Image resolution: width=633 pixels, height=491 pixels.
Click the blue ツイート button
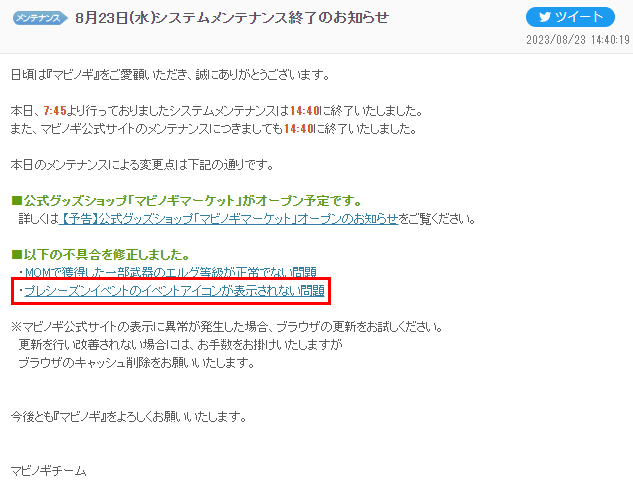[570, 17]
